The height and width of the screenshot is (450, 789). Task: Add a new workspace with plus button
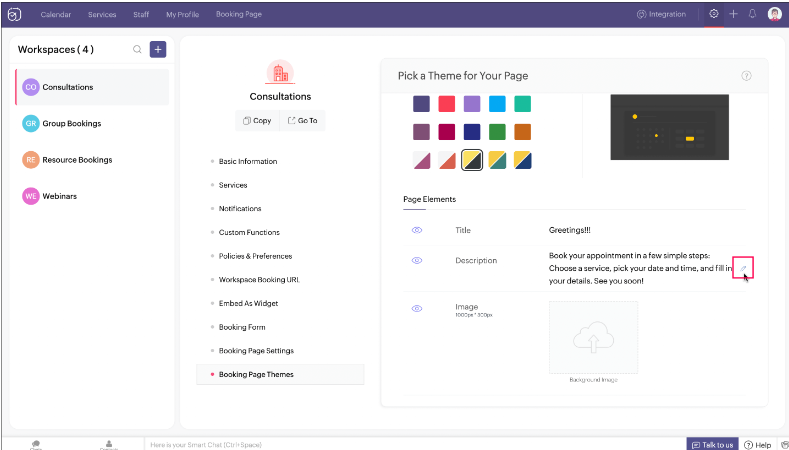point(158,49)
